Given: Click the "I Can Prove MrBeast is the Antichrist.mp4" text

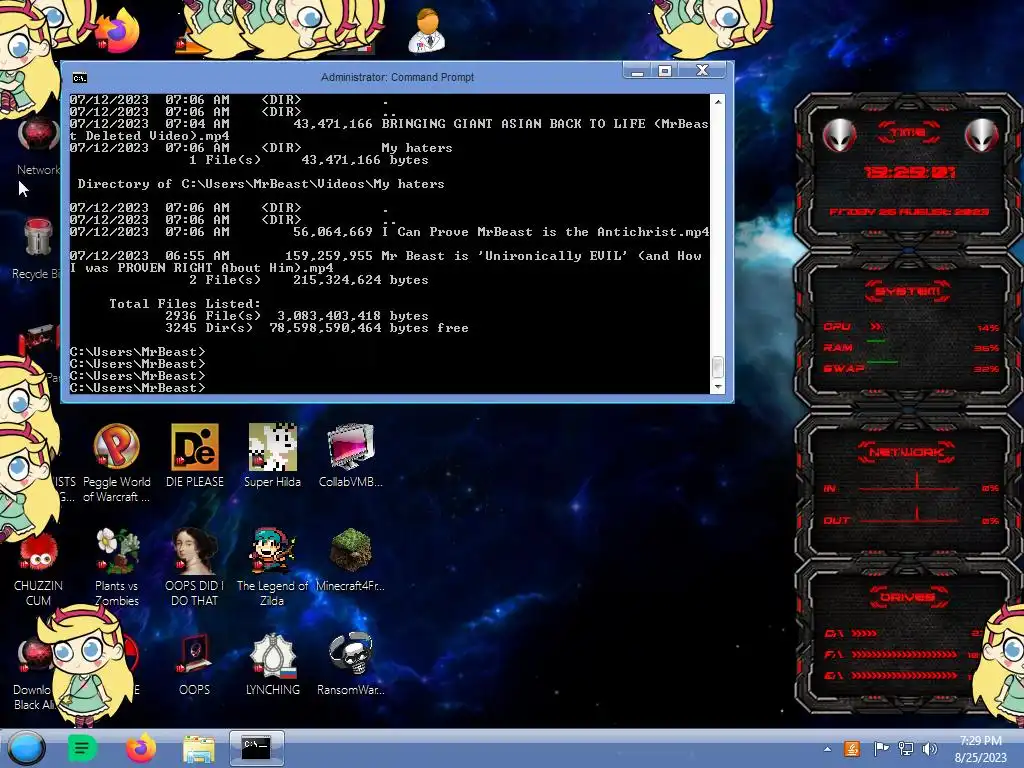Looking at the screenshot, I should pos(545,232).
